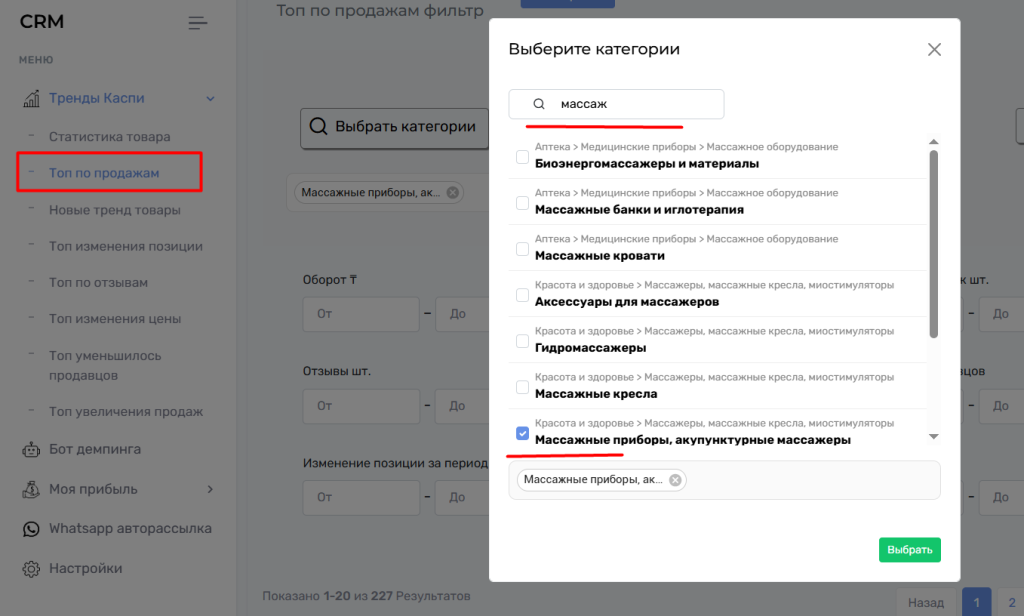Check Гидромассажеры category
The width and height of the screenshot is (1024, 616).
click(522, 341)
